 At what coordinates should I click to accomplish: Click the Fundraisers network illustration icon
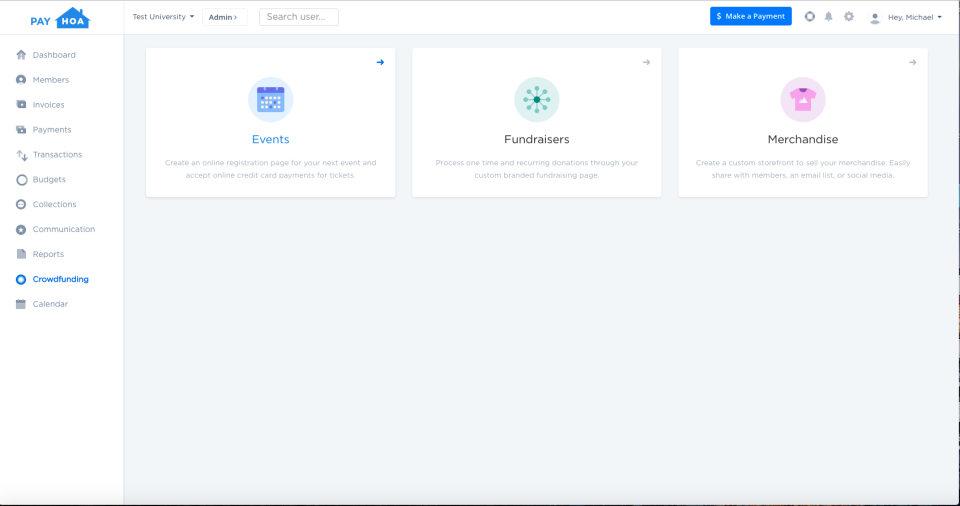click(x=537, y=99)
